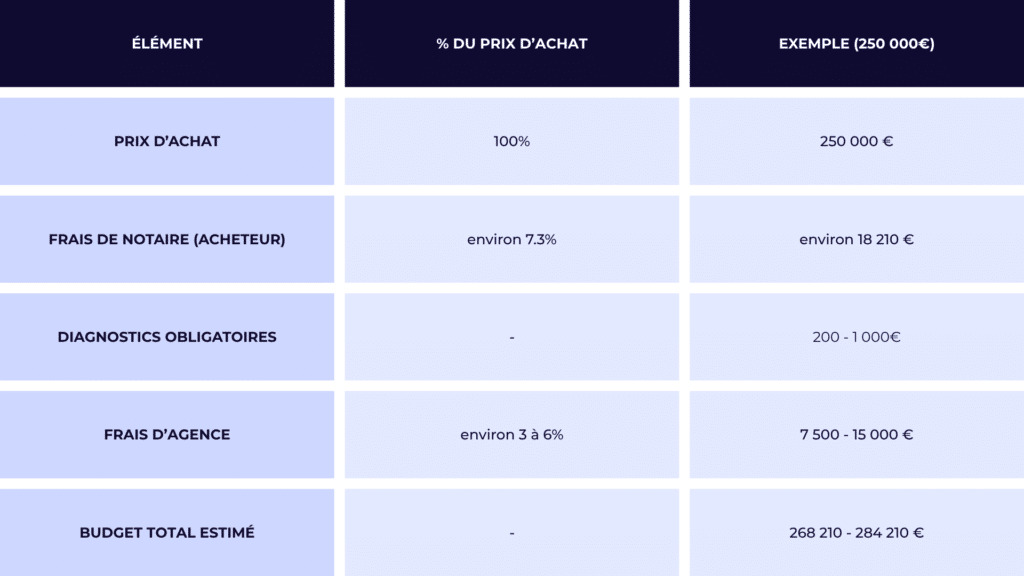Viewport: 1024px width, 576px height.
Task: Click the EXEMPLE (250 000€) header
Action: click(857, 44)
